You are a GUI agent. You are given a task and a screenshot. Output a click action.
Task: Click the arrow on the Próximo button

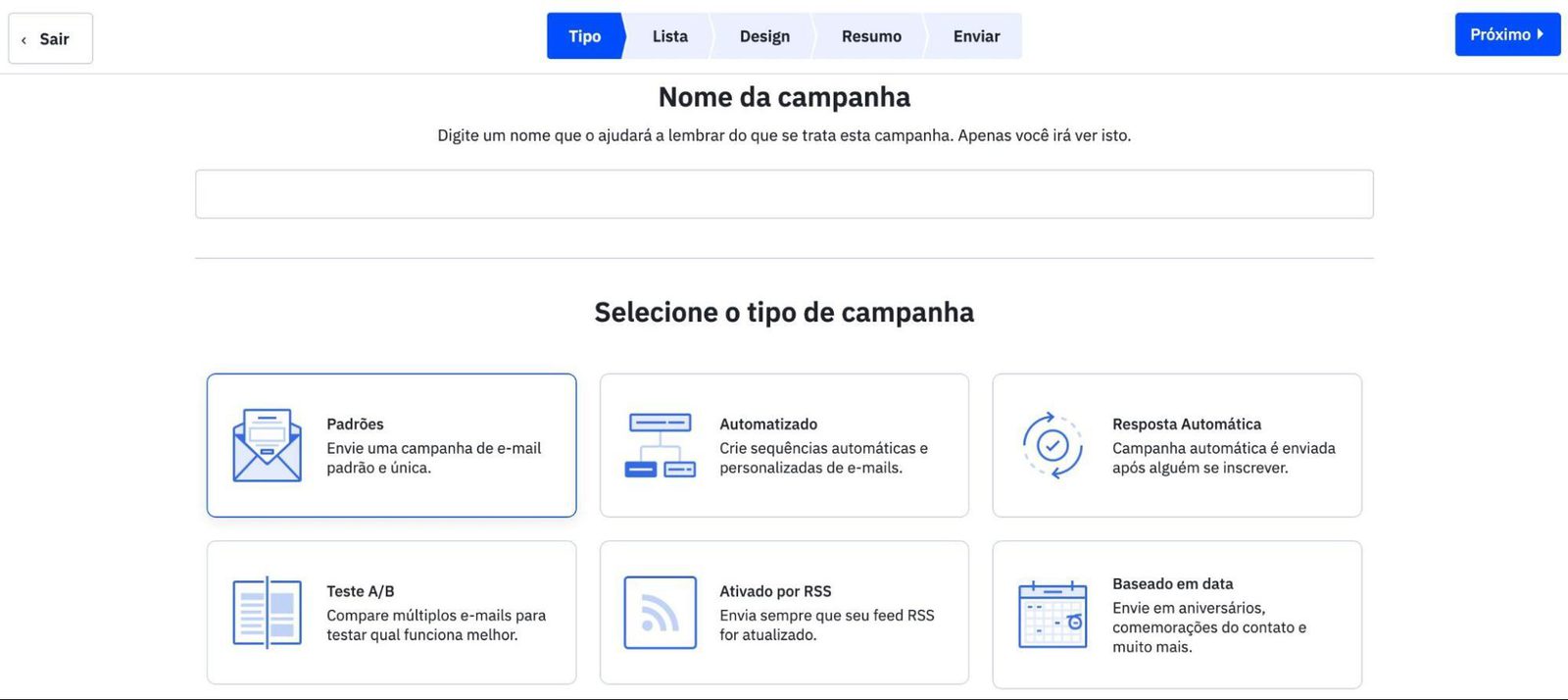[1540, 34]
